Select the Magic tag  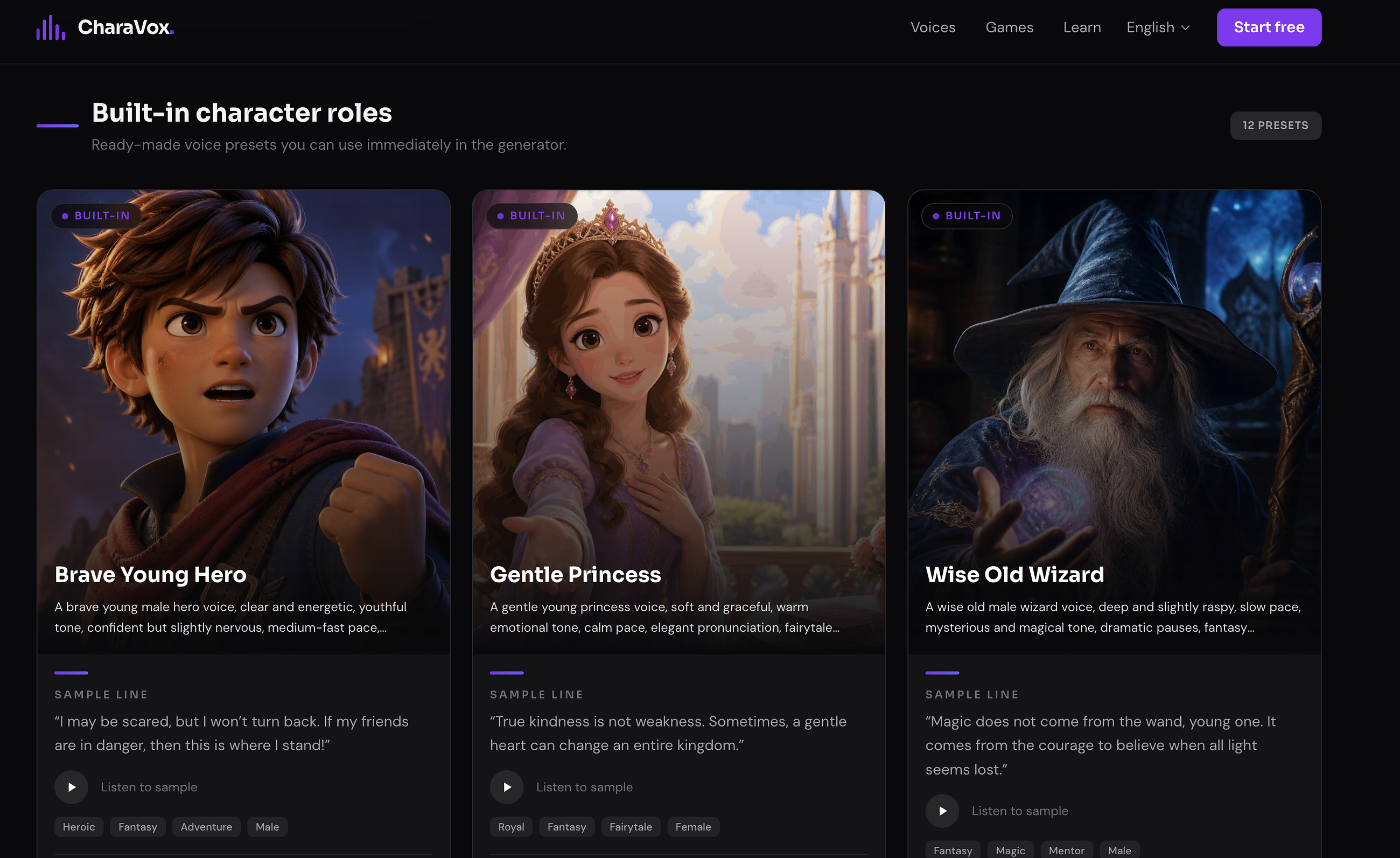pyautogui.click(x=1010, y=850)
